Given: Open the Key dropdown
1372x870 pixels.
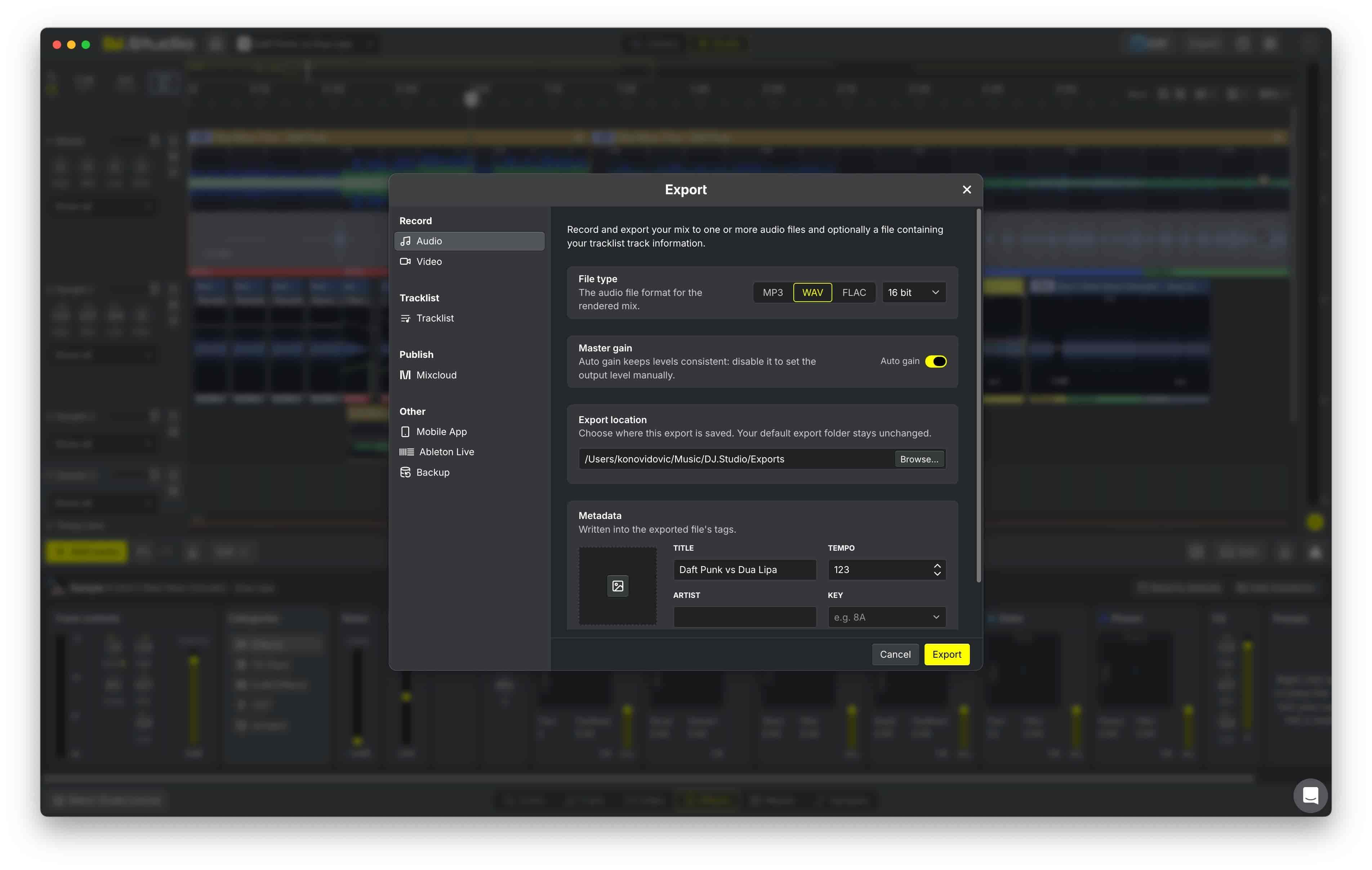Looking at the screenshot, I should (887, 617).
